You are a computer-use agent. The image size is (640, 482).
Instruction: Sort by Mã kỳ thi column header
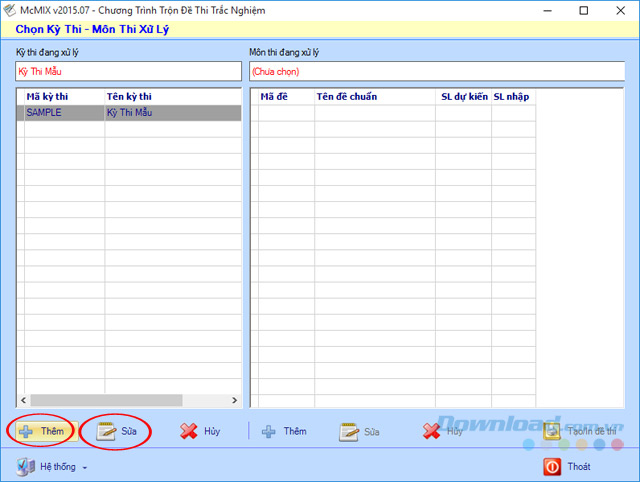(x=60, y=96)
